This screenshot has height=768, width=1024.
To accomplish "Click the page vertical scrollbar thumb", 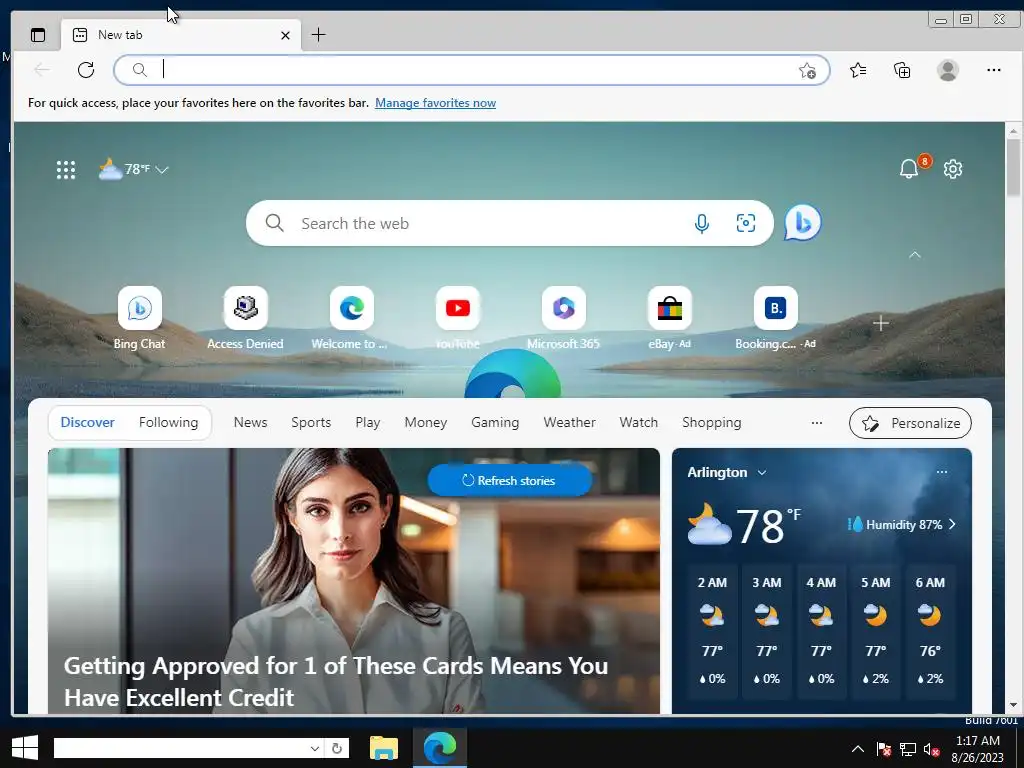I will pos(1013,167).
